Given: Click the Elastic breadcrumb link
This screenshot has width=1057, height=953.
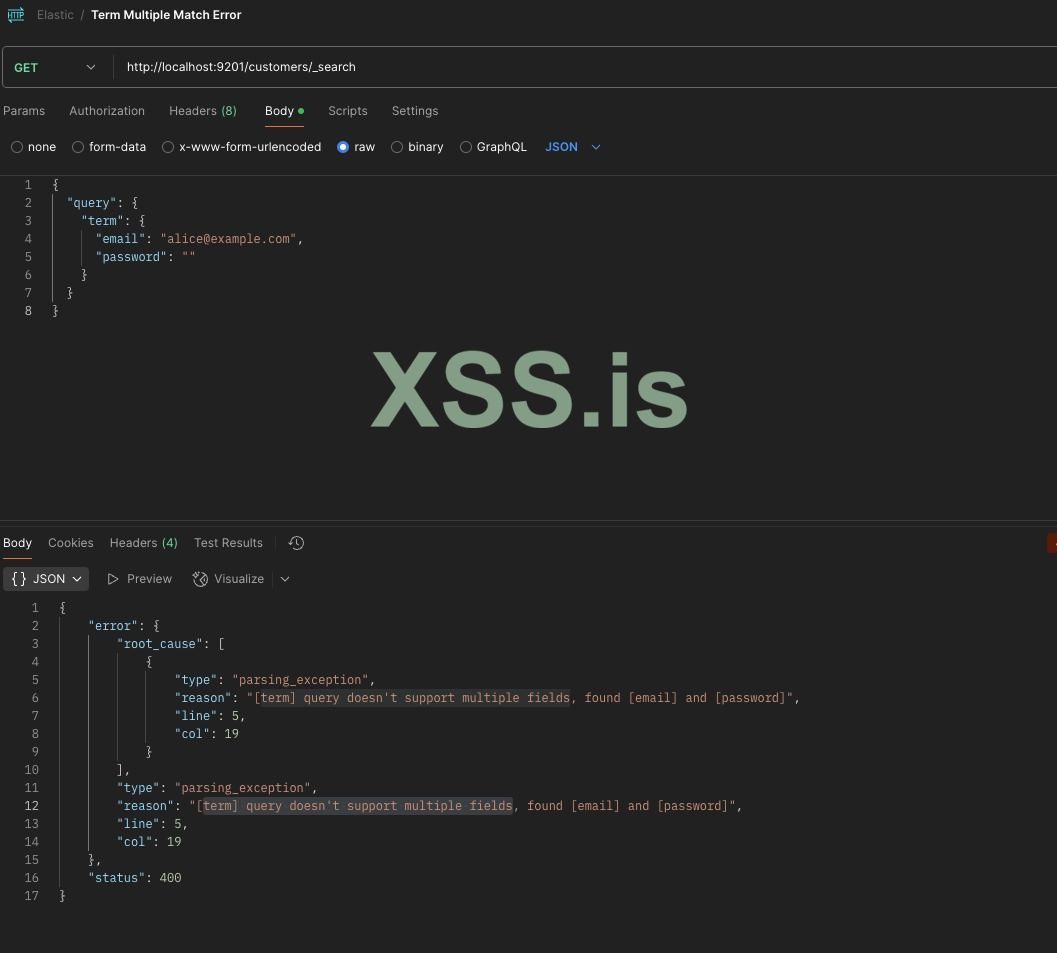Looking at the screenshot, I should tap(55, 15).
